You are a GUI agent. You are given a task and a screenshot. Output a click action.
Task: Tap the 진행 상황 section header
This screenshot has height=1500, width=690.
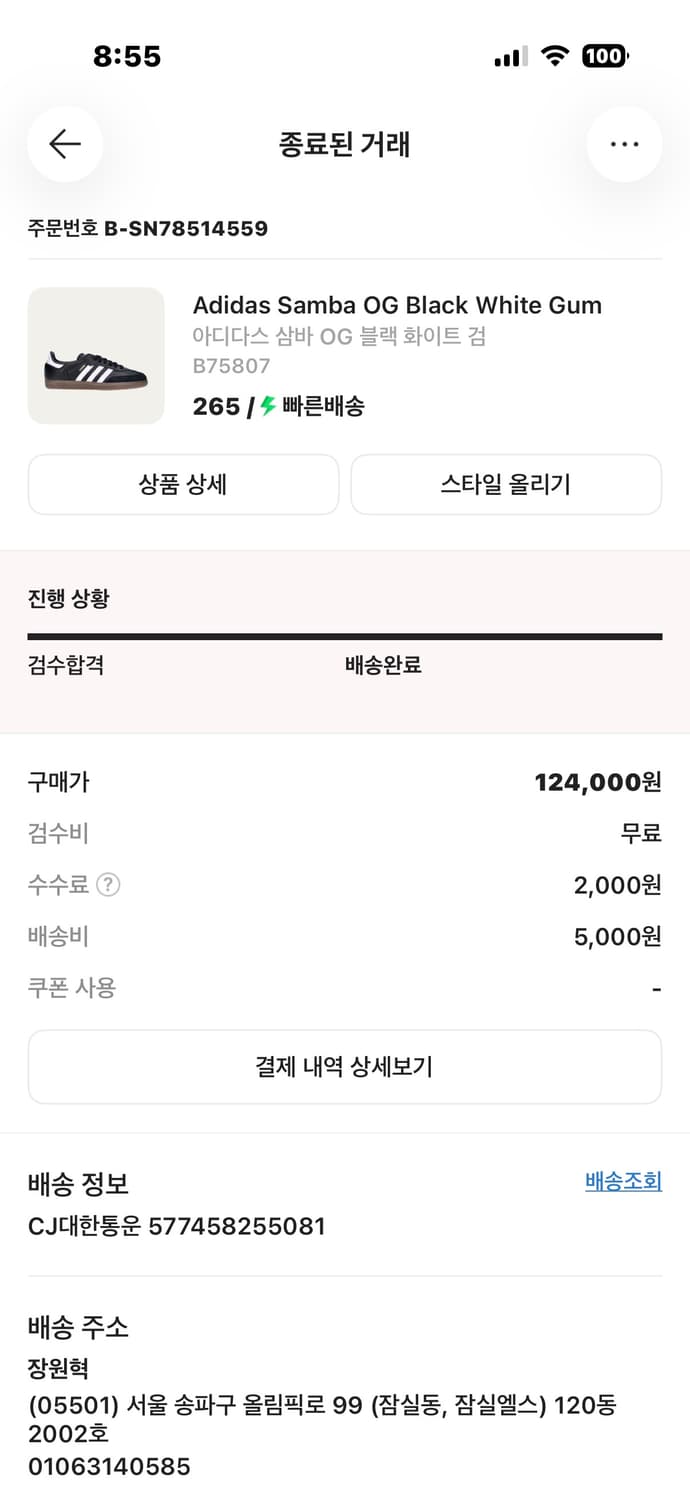(66, 598)
